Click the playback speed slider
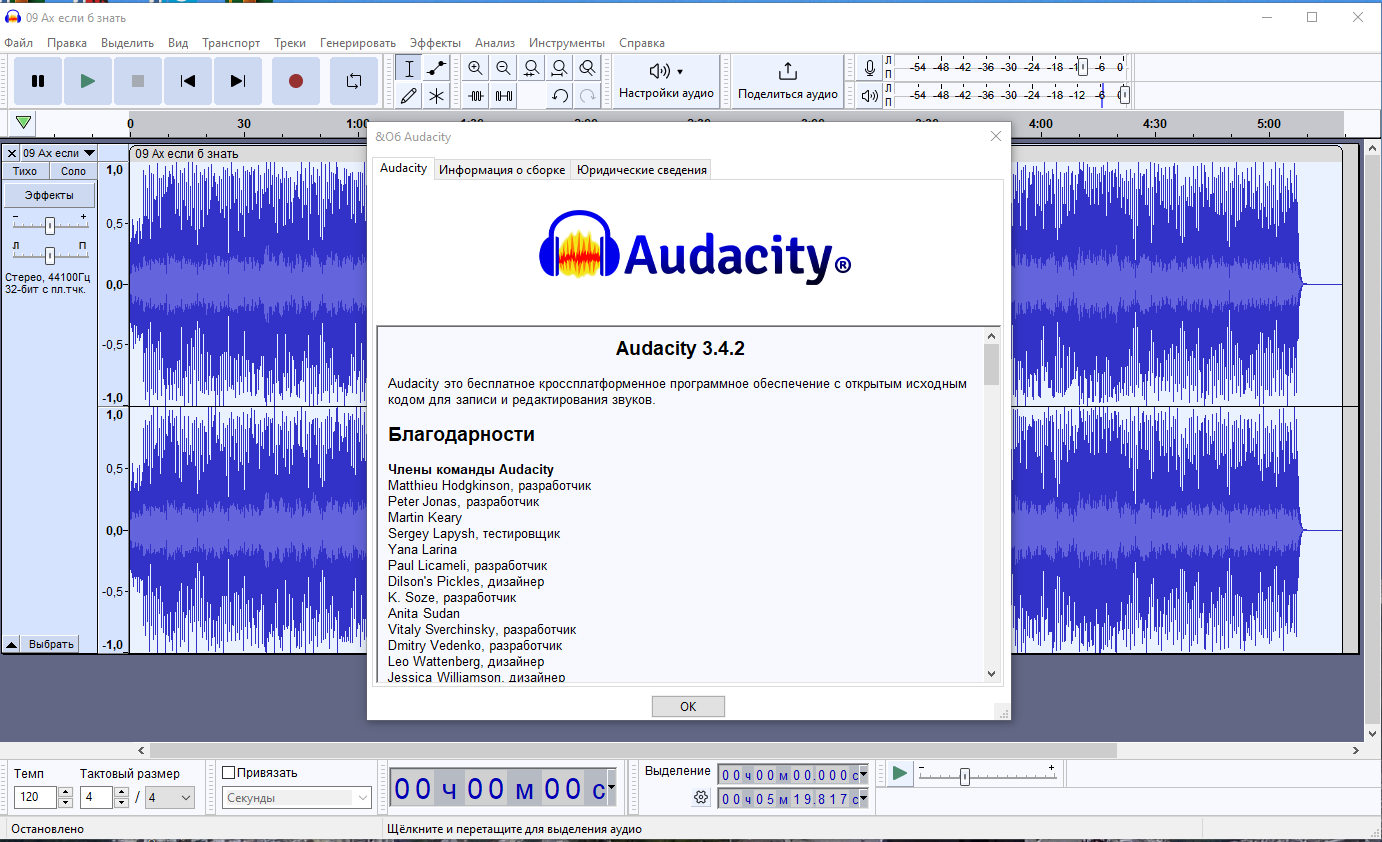 pos(985,776)
